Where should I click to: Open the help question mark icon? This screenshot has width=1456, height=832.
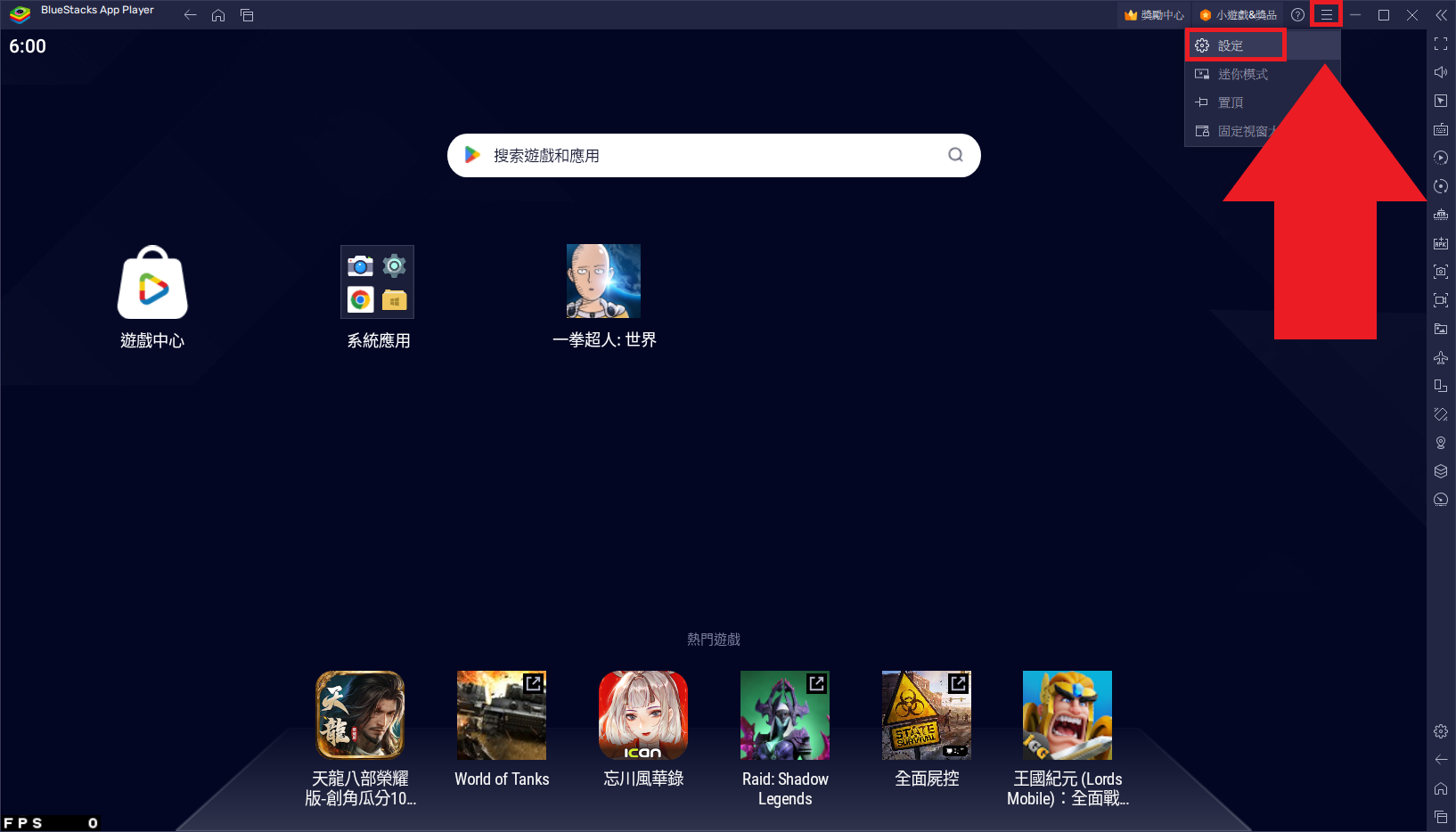1297,15
